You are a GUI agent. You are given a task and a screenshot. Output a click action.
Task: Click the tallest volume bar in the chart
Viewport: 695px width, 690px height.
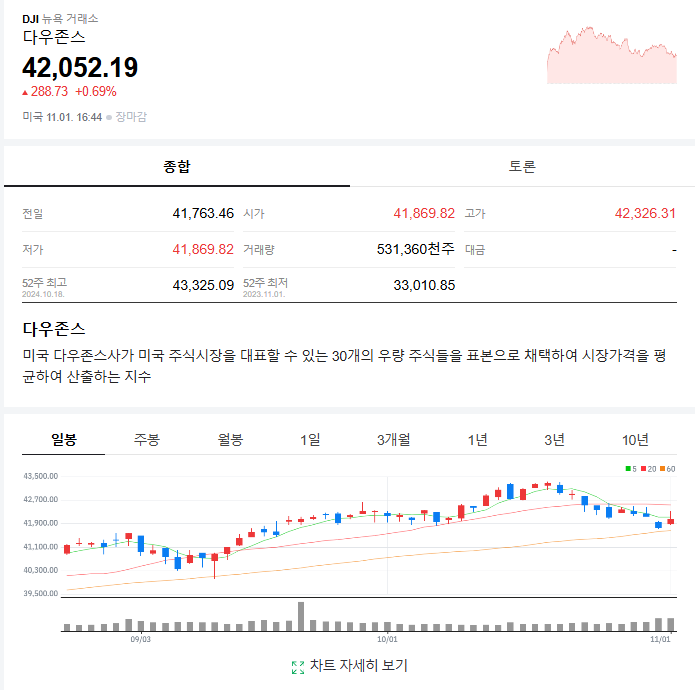pyautogui.click(x=300, y=616)
